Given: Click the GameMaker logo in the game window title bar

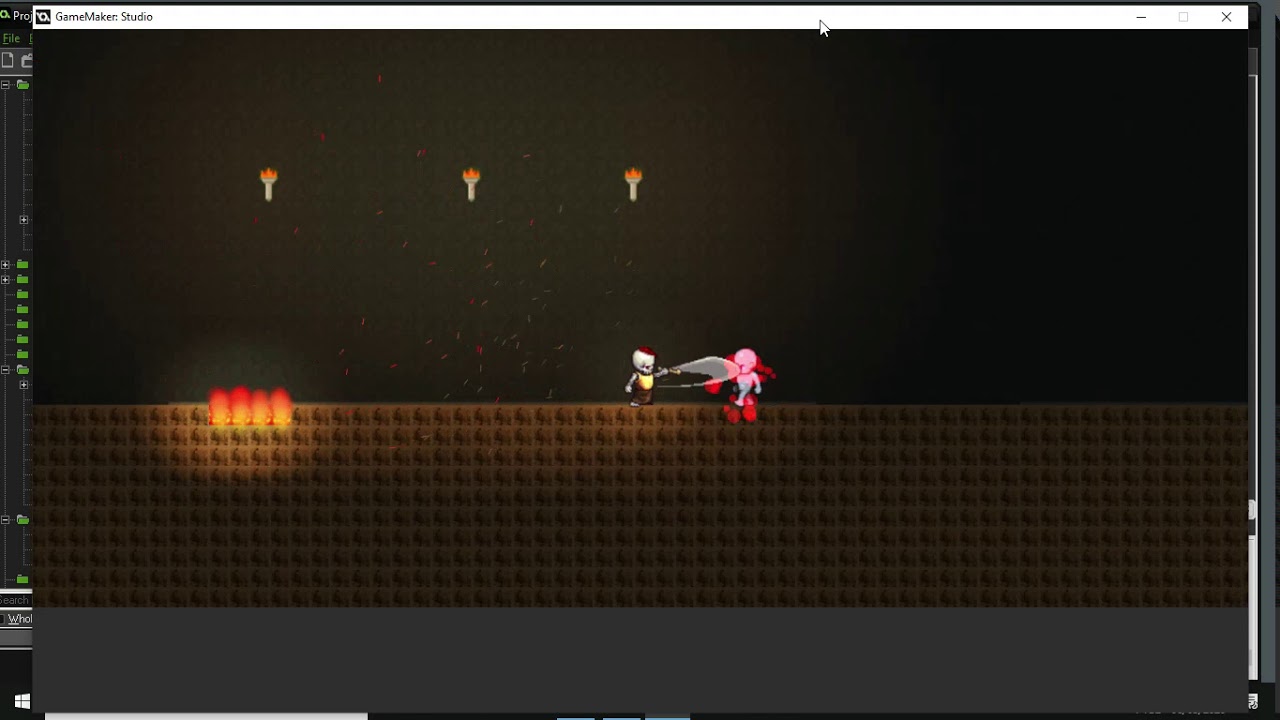Looking at the screenshot, I should tap(43, 17).
